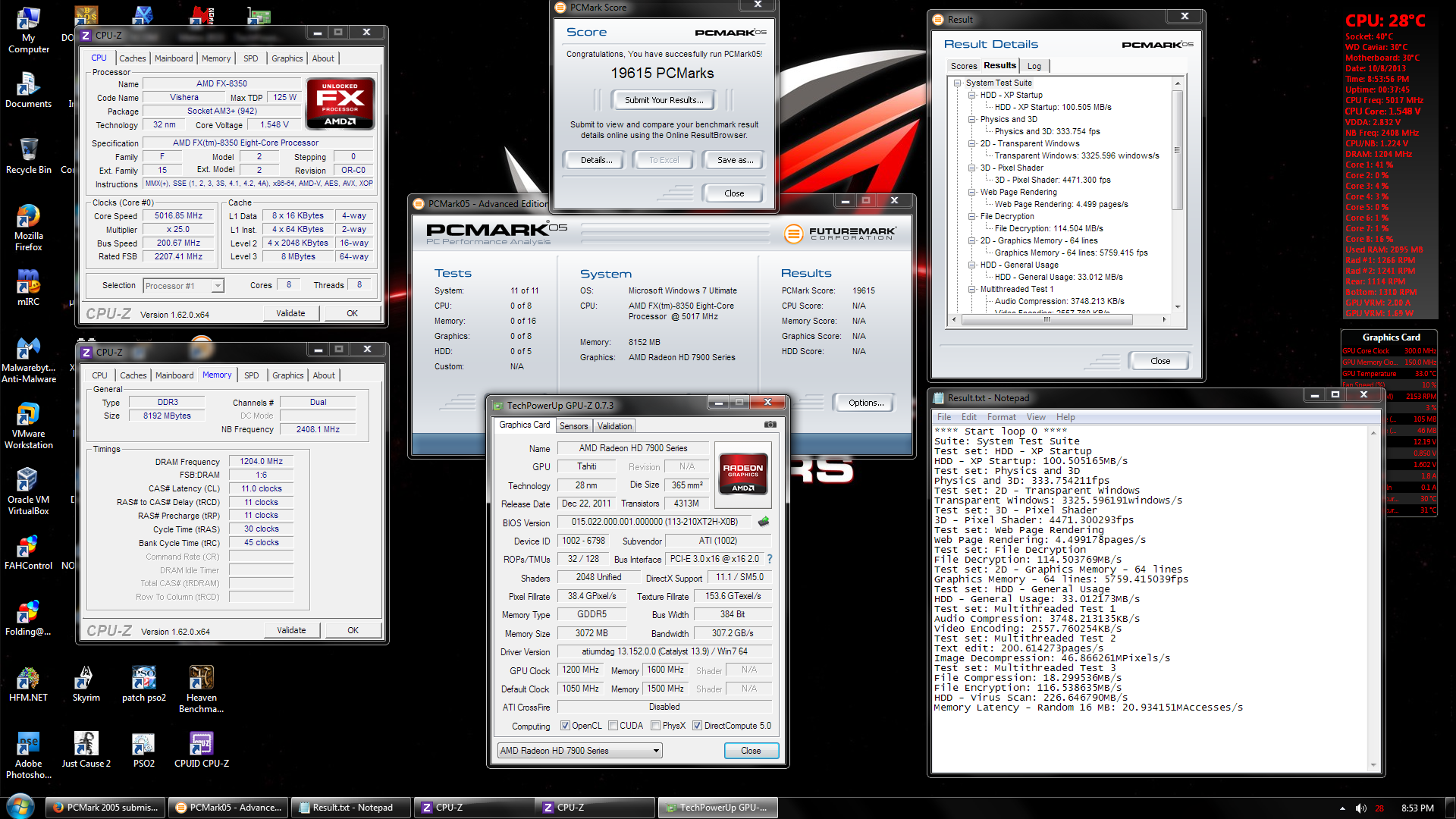Screen dimensions: 1456x819
Task: Open the Caches tab in top CPU-Z window
Action: [x=132, y=58]
